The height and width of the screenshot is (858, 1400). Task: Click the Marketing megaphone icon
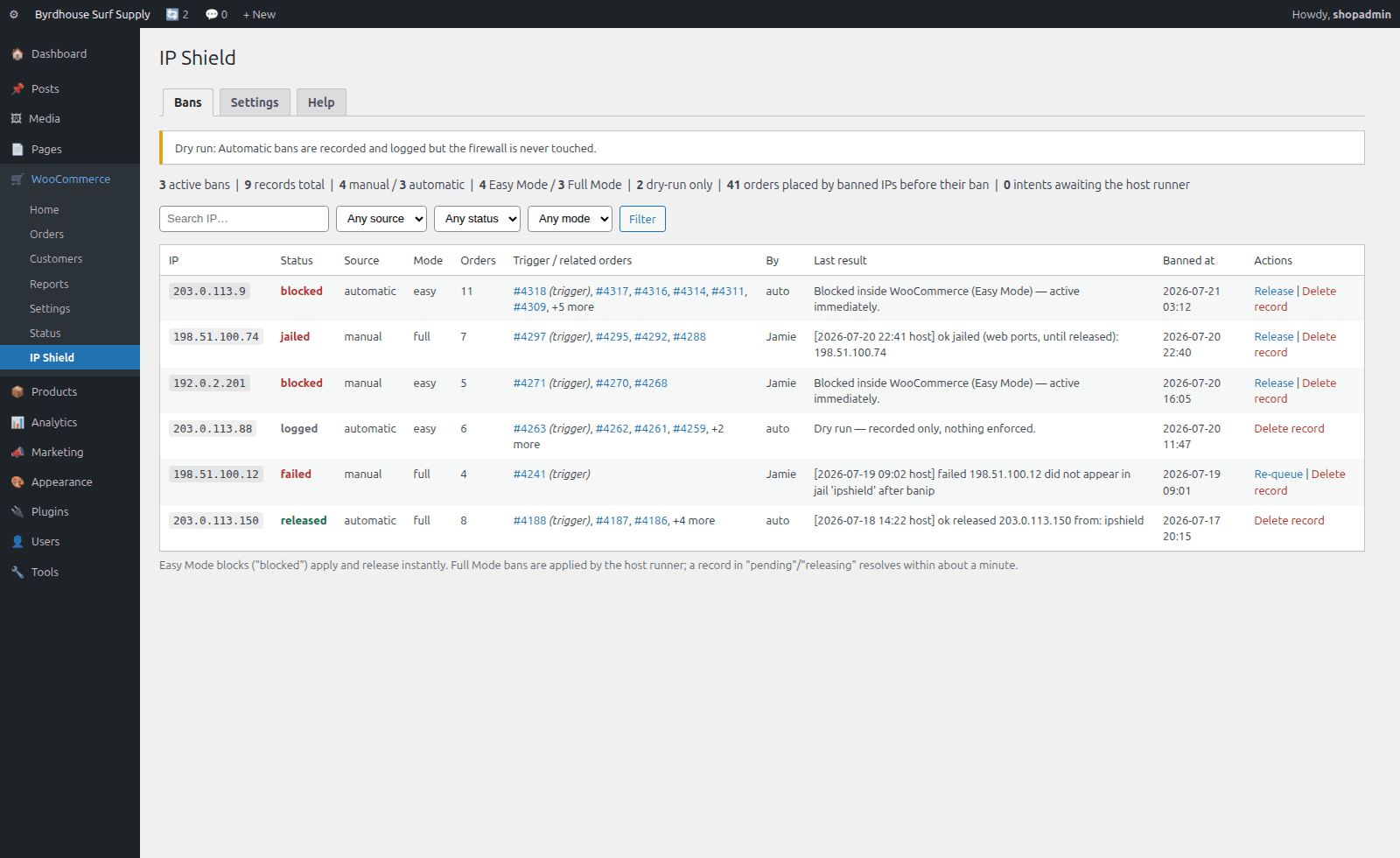pos(17,453)
